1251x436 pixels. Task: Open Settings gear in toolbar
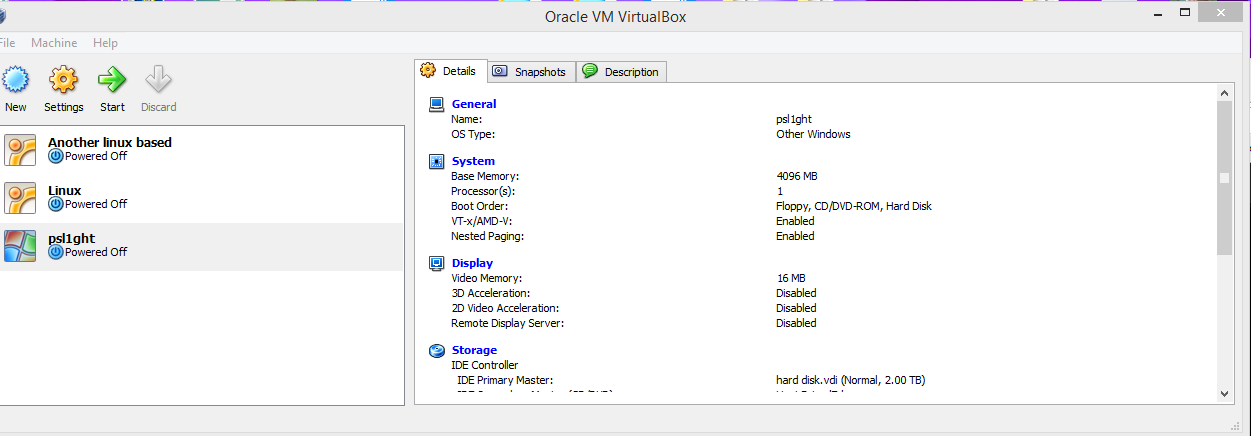pyautogui.click(x=63, y=79)
